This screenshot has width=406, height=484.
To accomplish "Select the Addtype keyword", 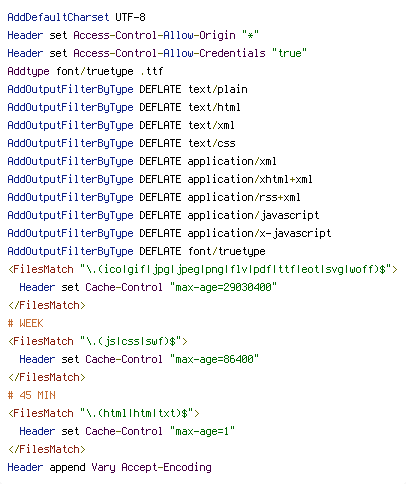I will pos(28,71).
